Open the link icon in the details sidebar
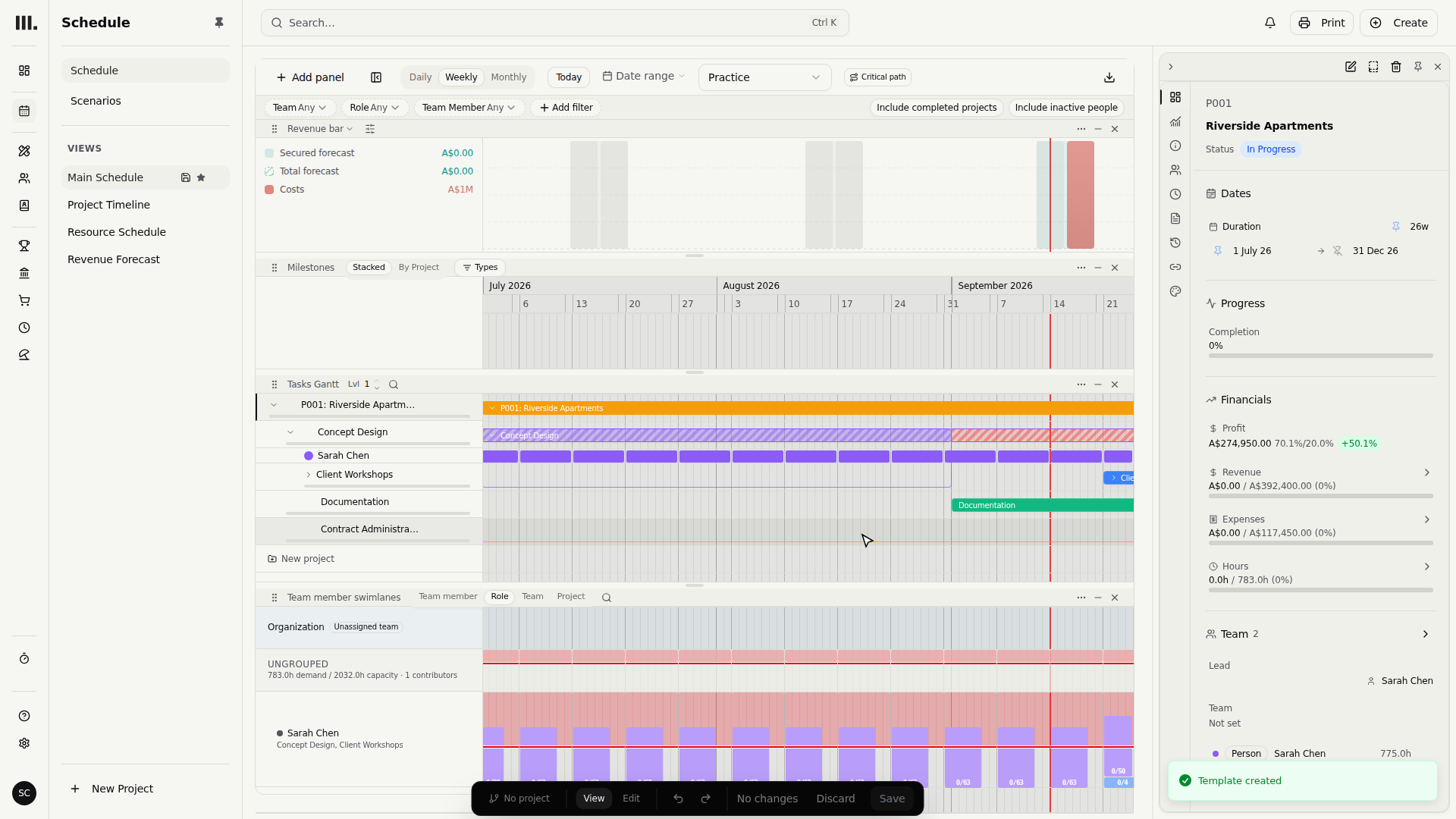 click(1175, 267)
